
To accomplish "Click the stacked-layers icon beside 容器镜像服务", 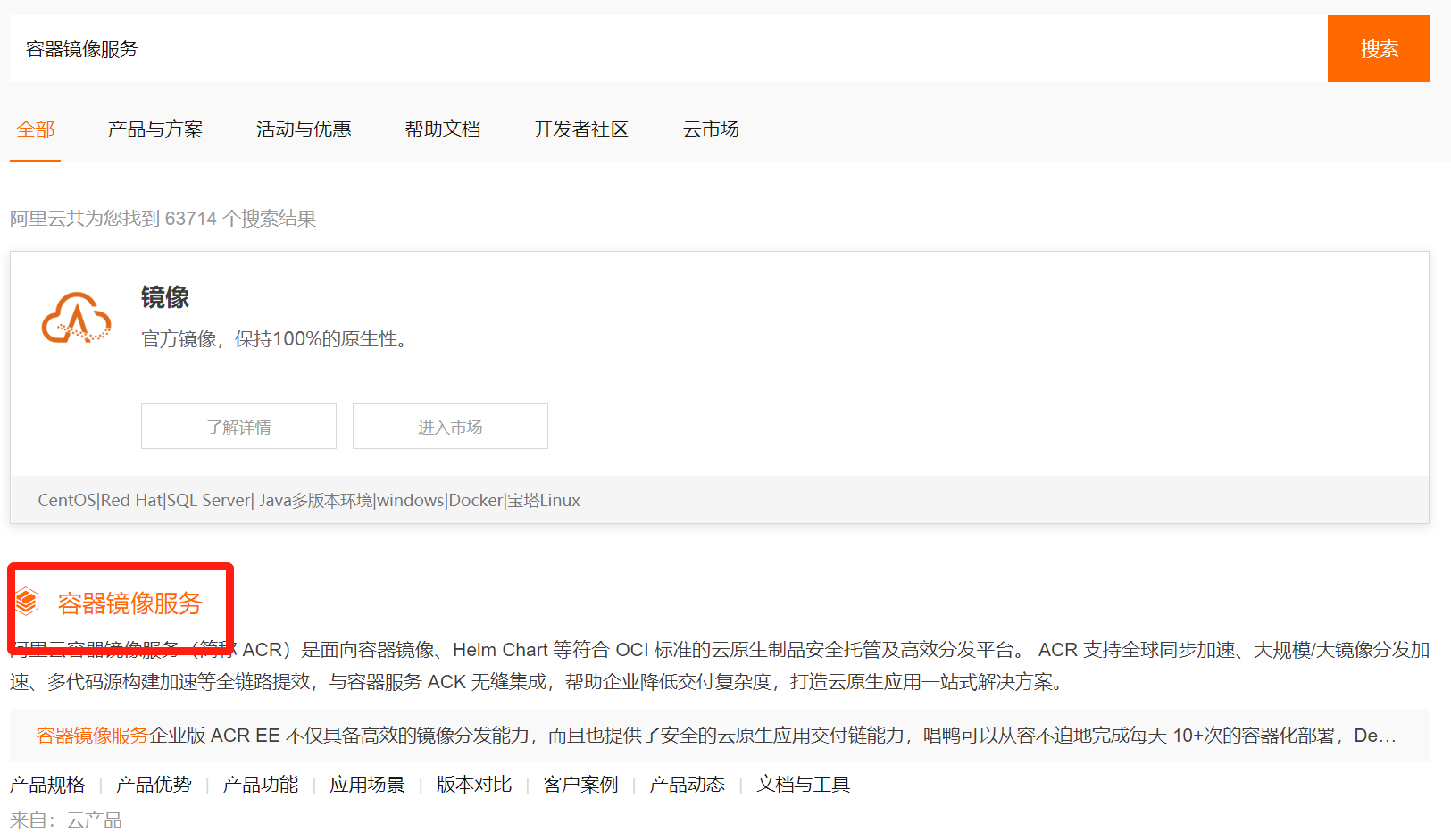I will tap(27, 603).
